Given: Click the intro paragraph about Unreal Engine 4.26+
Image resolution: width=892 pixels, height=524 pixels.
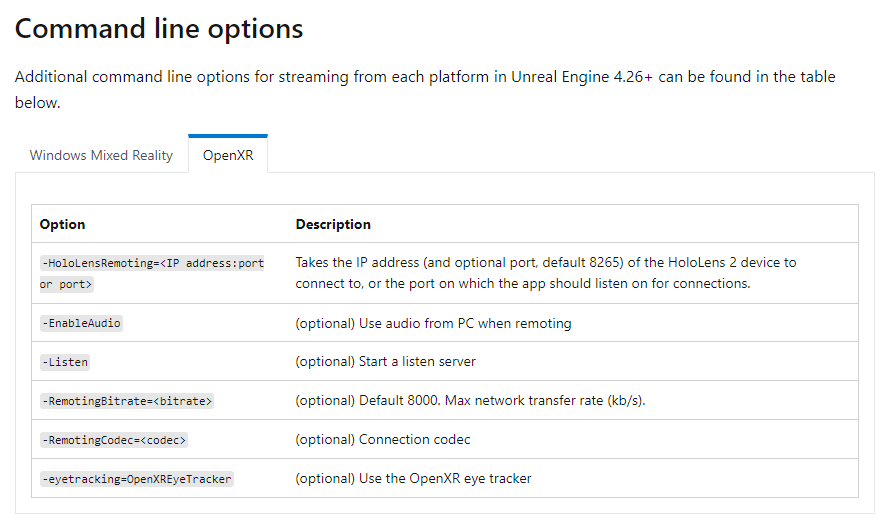Looking at the screenshot, I should click(x=425, y=89).
